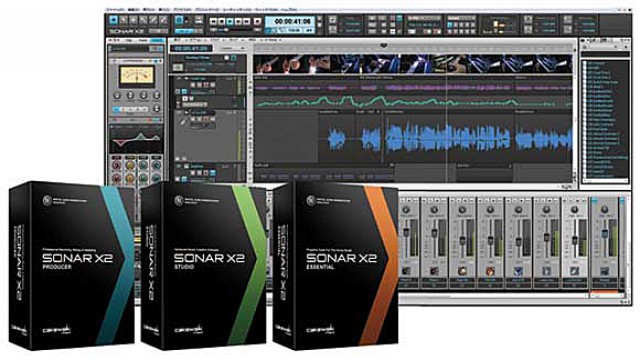640x360 pixels.
Task: Click the snap-to-grid icon in toolbar
Action: (x=178, y=20)
